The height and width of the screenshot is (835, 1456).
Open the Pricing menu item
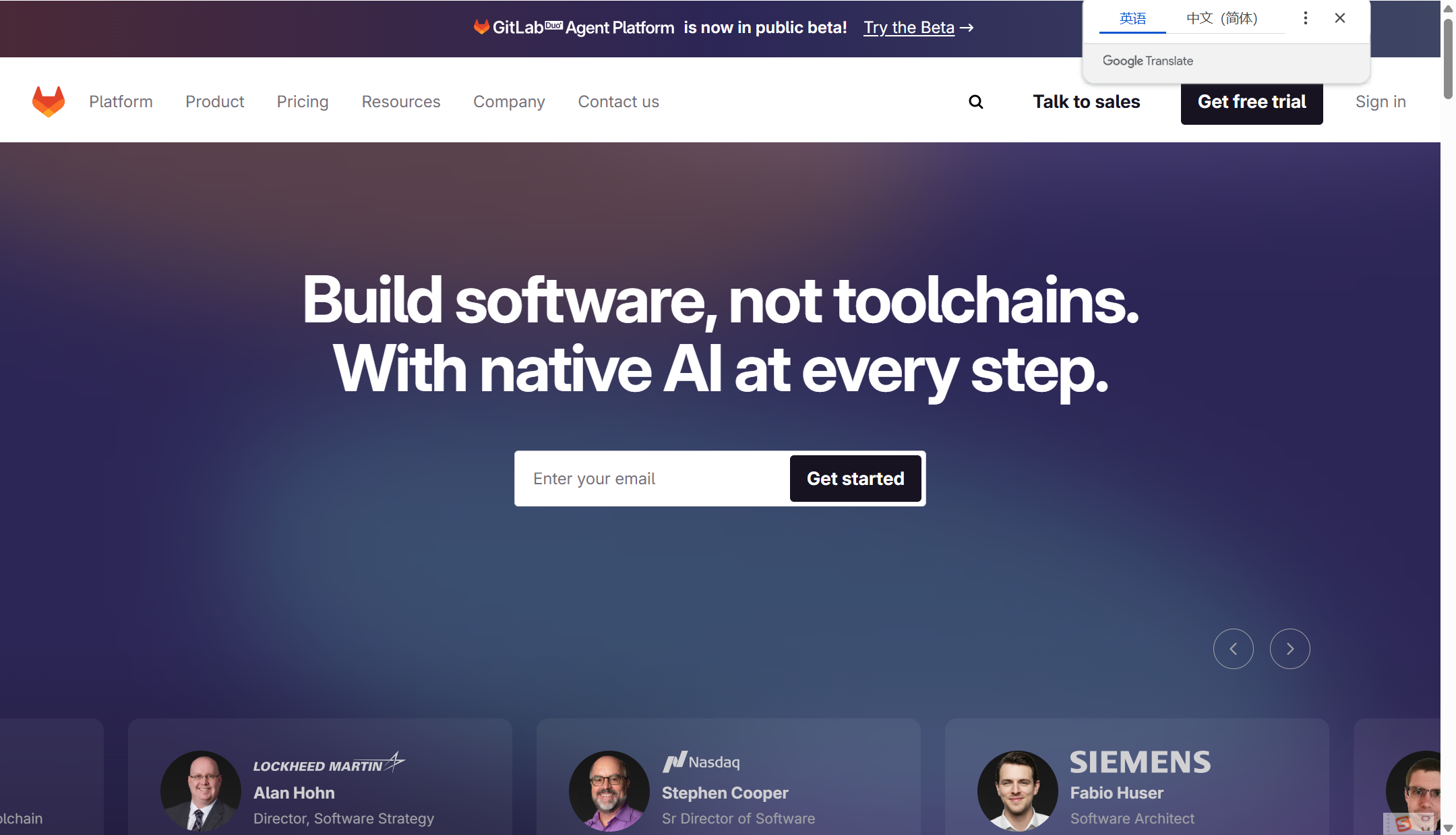point(303,102)
